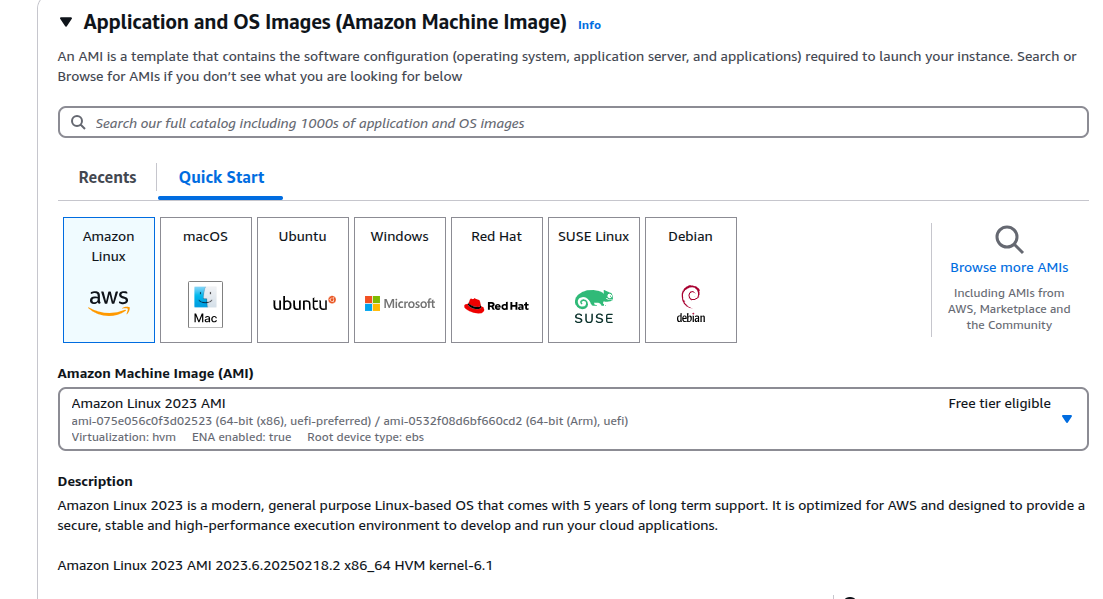This screenshot has height=599, width=1103.
Task: Click the ami-075e056c0f3d02523 ID line
Action: point(350,421)
